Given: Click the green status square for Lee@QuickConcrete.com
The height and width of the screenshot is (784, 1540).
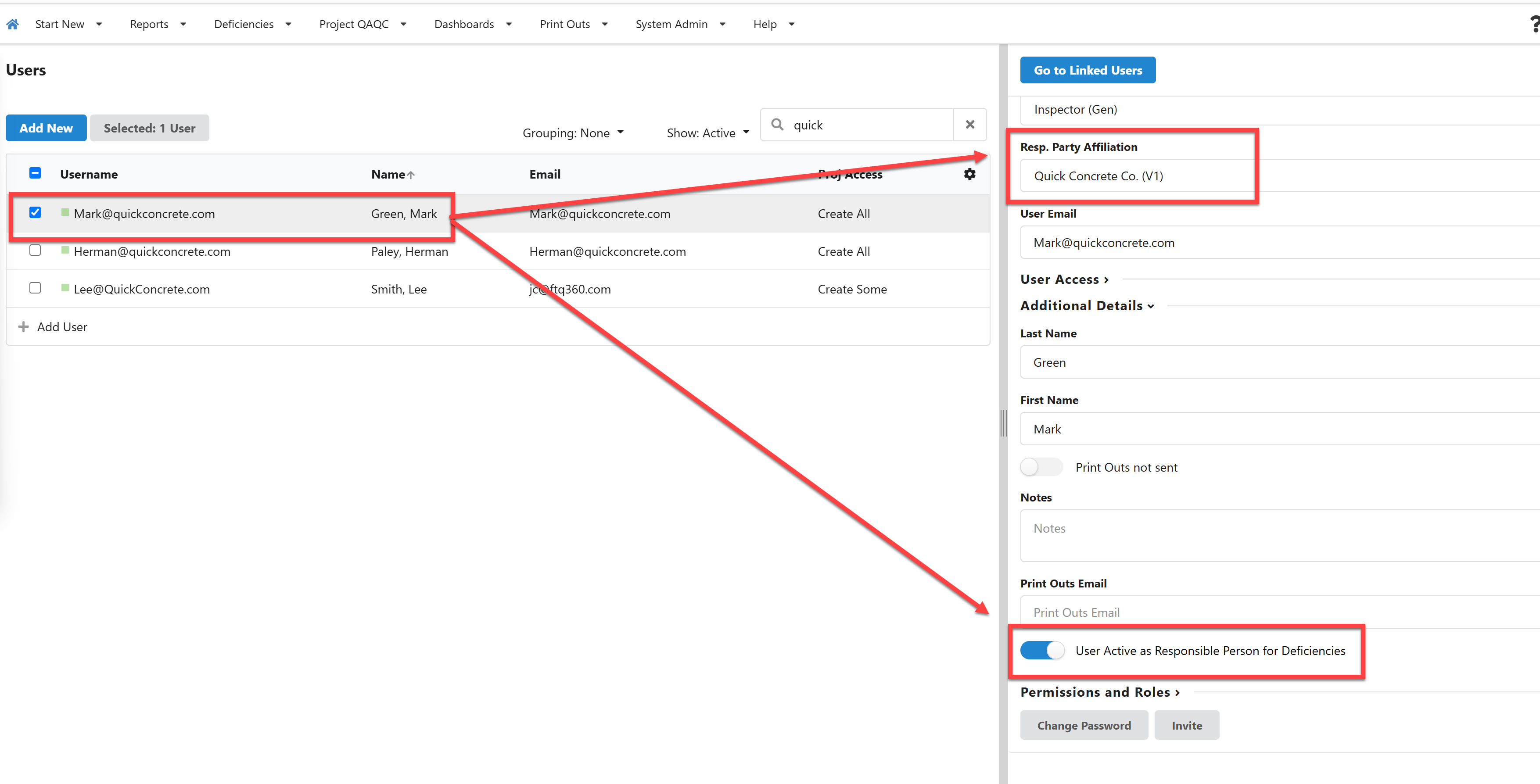Looking at the screenshot, I should pos(65,288).
